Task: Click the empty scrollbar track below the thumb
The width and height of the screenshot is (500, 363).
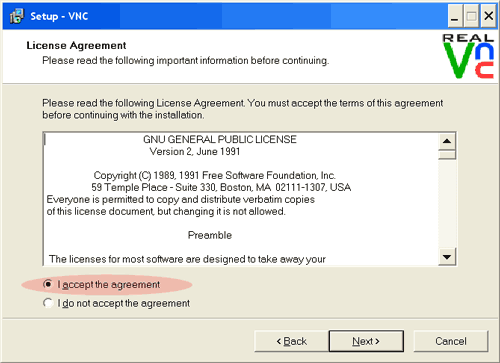Action: click(447, 204)
